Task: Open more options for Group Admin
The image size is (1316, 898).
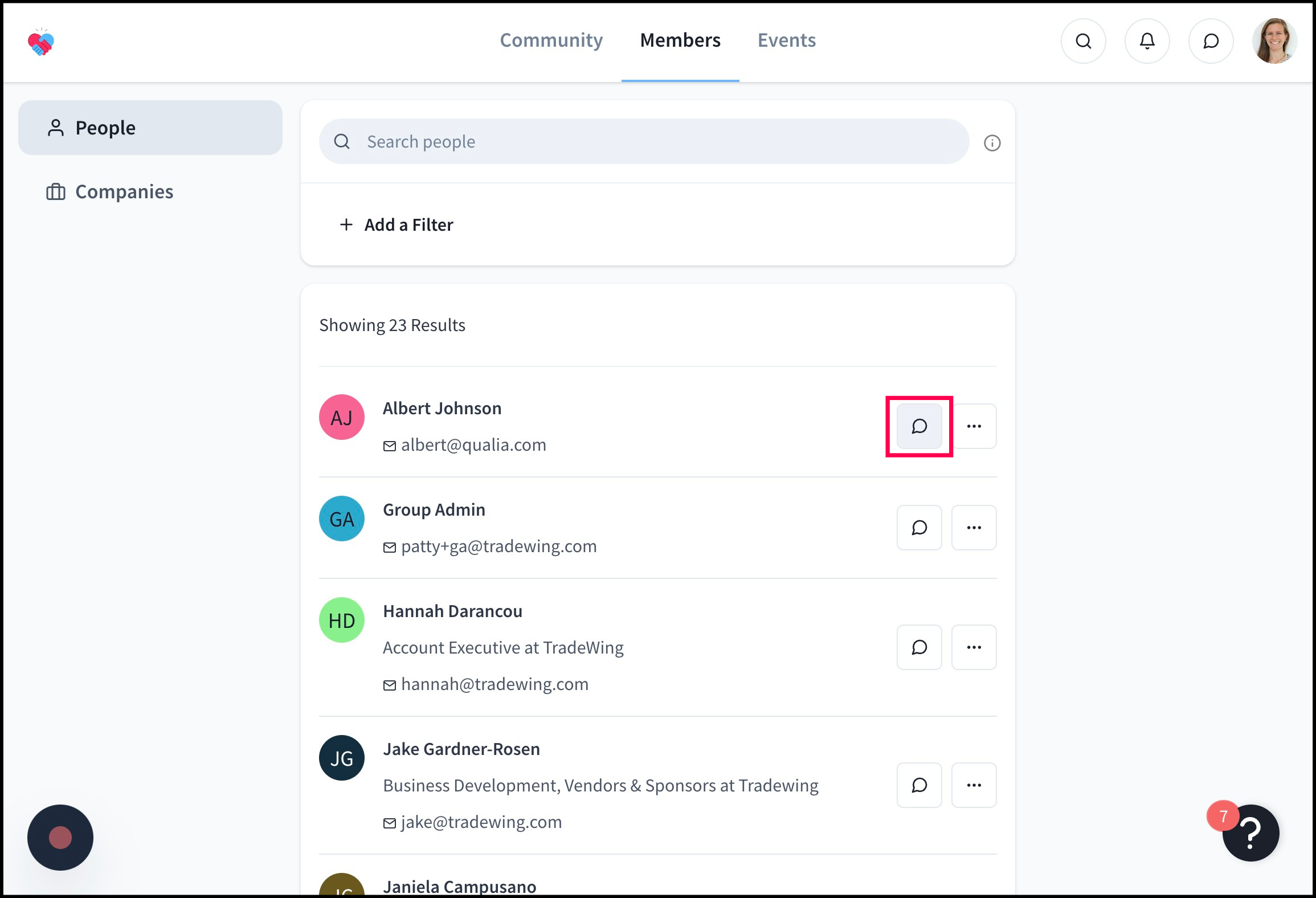Action: point(974,528)
